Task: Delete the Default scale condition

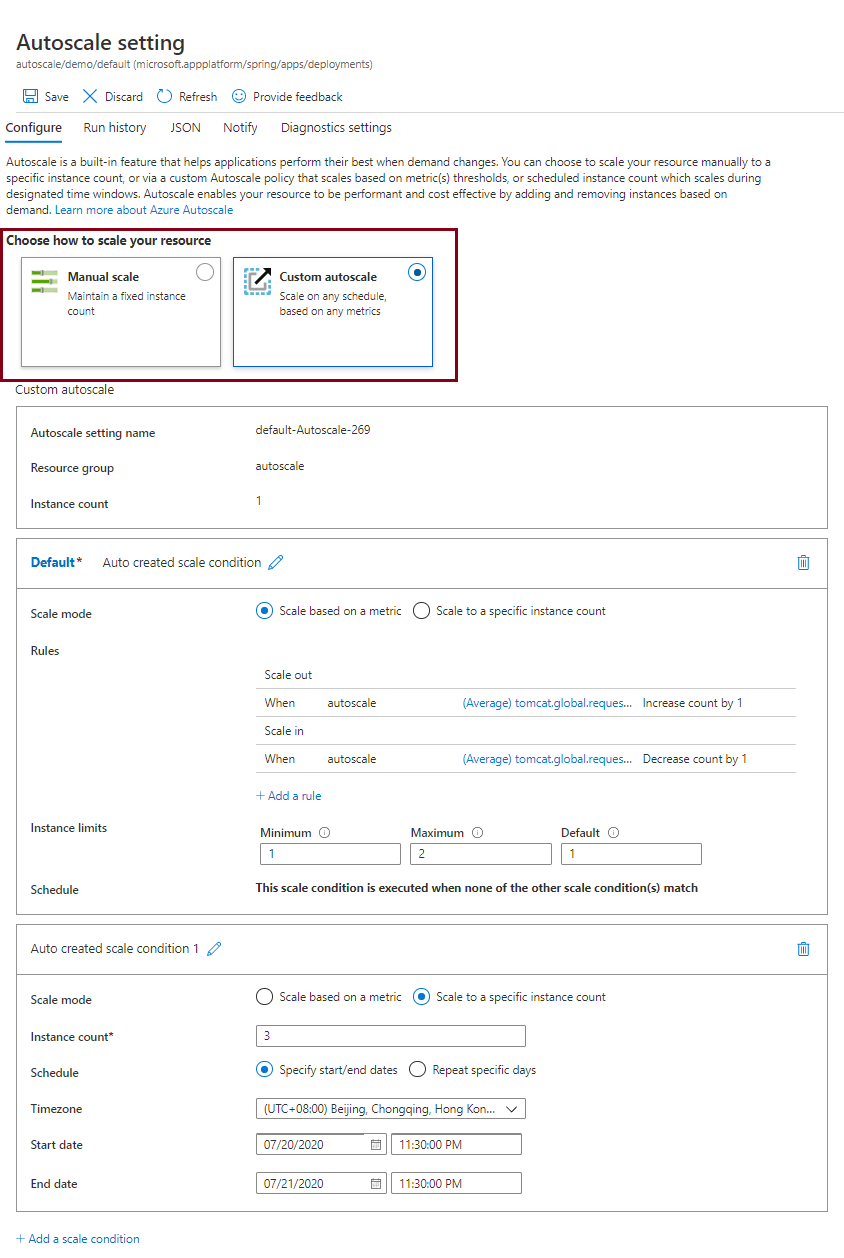Action: pos(803,562)
